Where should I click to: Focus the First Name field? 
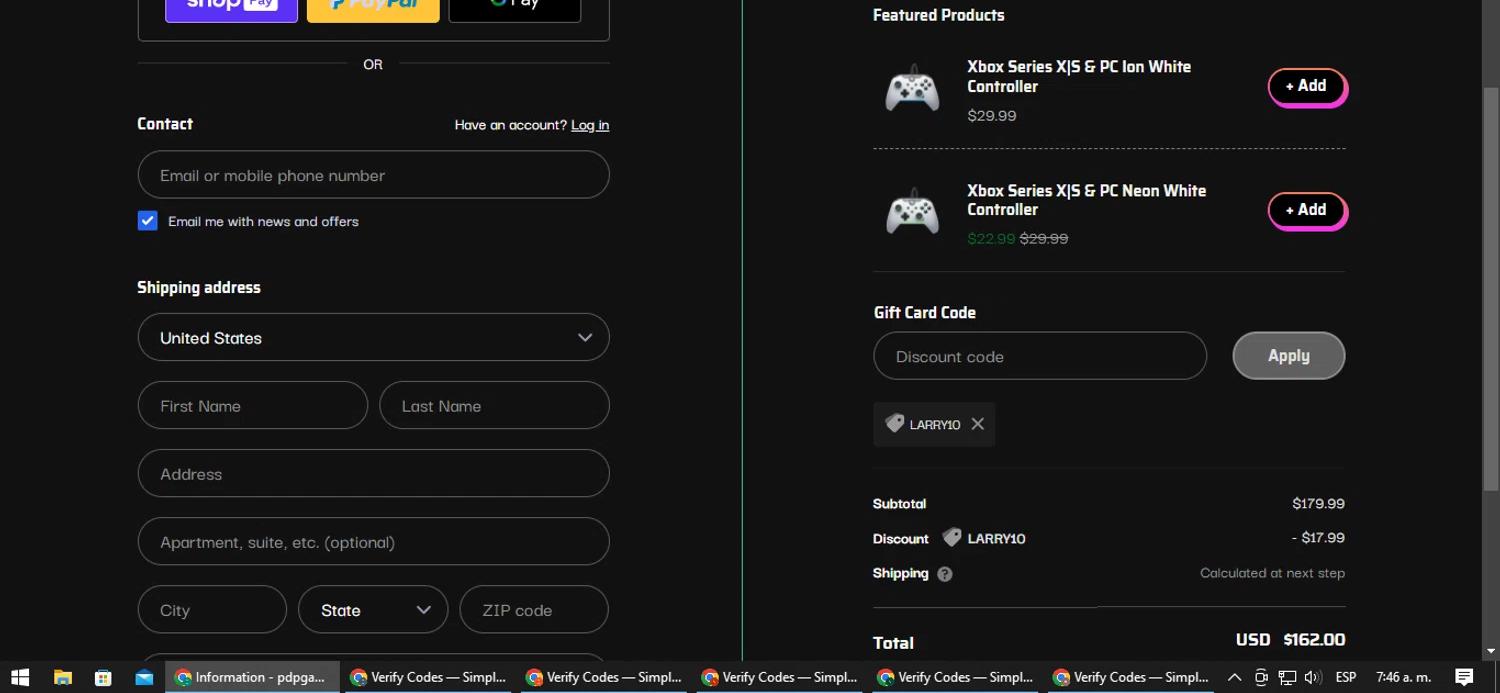point(252,405)
